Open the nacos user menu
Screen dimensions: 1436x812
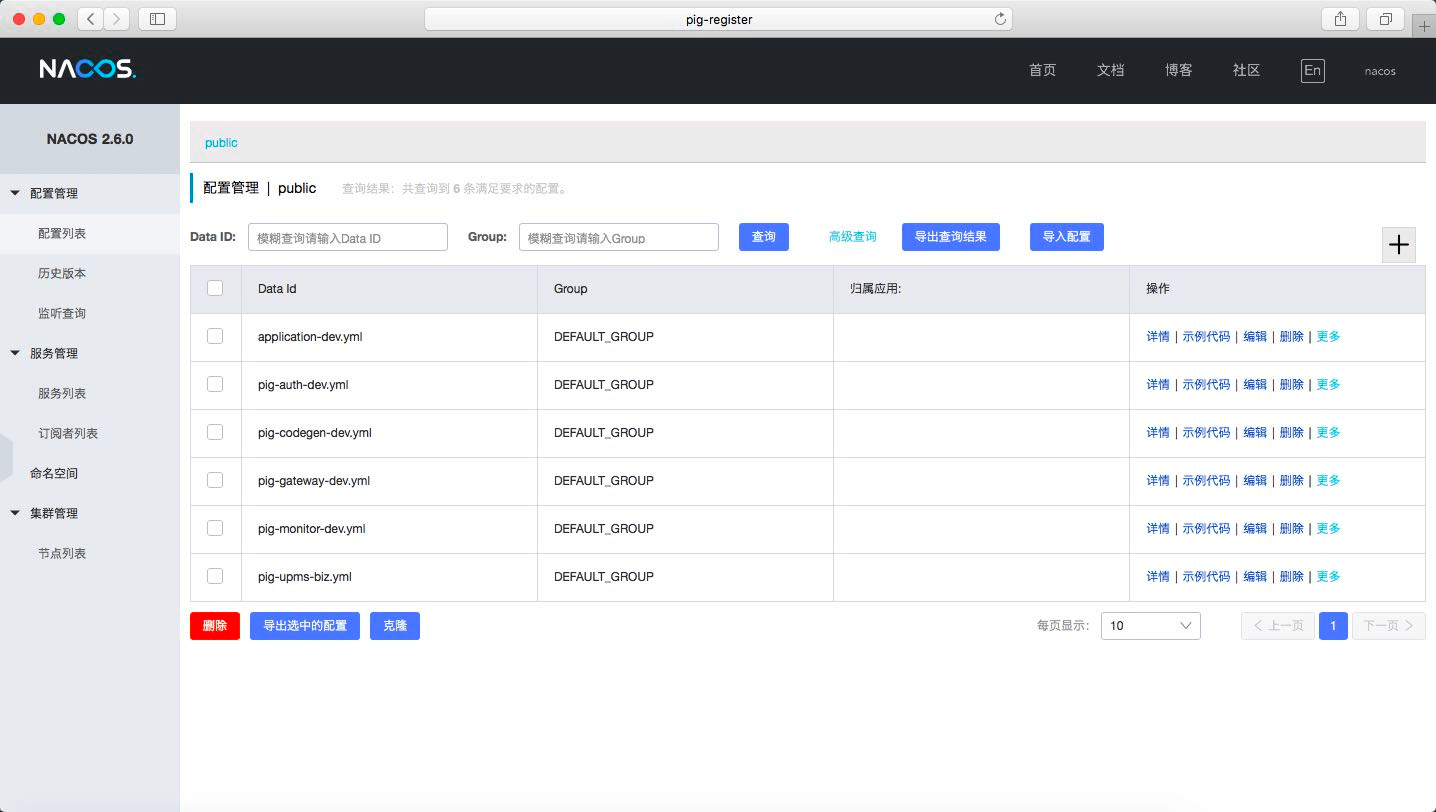[x=1380, y=71]
